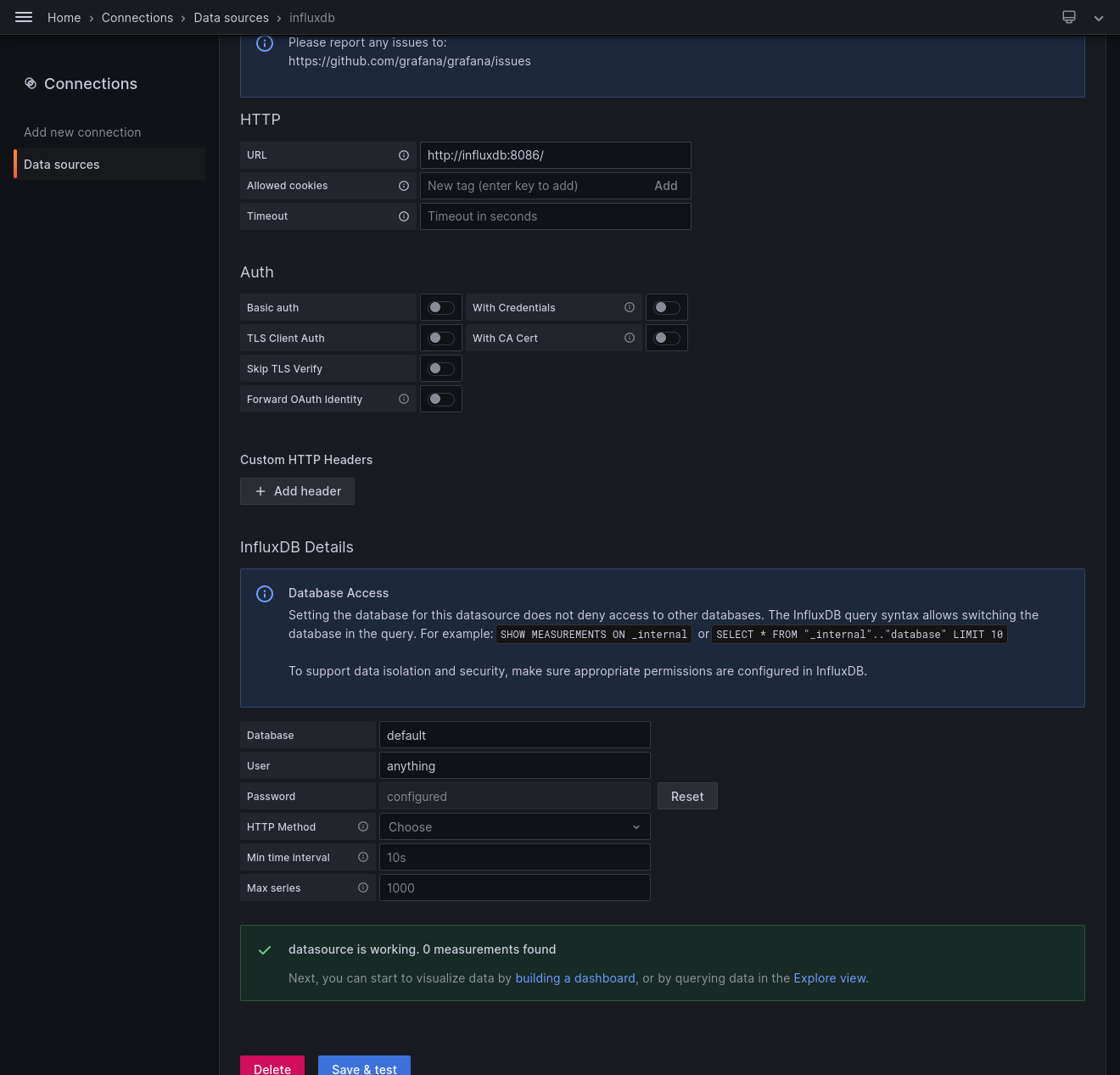Click the Save & test button
The image size is (1120, 1075).
click(x=364, y=1067)
